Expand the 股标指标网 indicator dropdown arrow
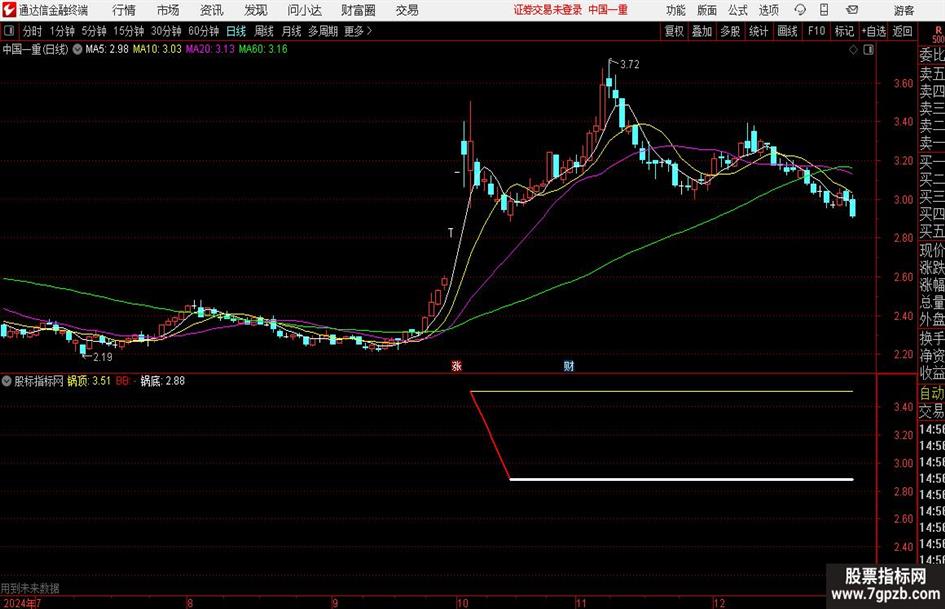The height and width of the screenshot is (609, 945). [7, 380]
